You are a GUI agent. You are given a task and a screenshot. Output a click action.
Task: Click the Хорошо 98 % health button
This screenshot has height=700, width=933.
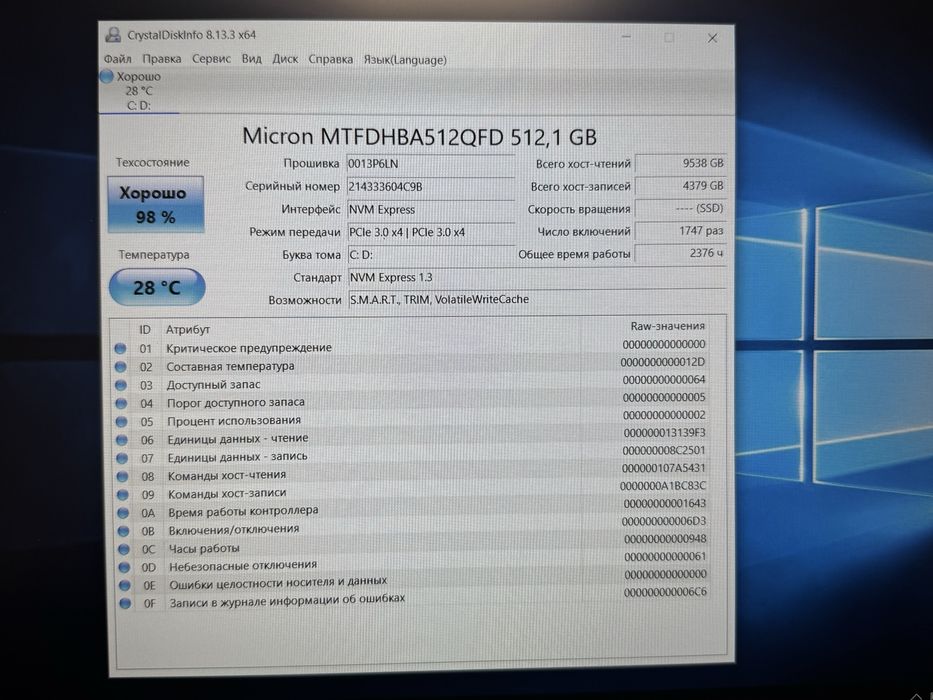point(155,204)
